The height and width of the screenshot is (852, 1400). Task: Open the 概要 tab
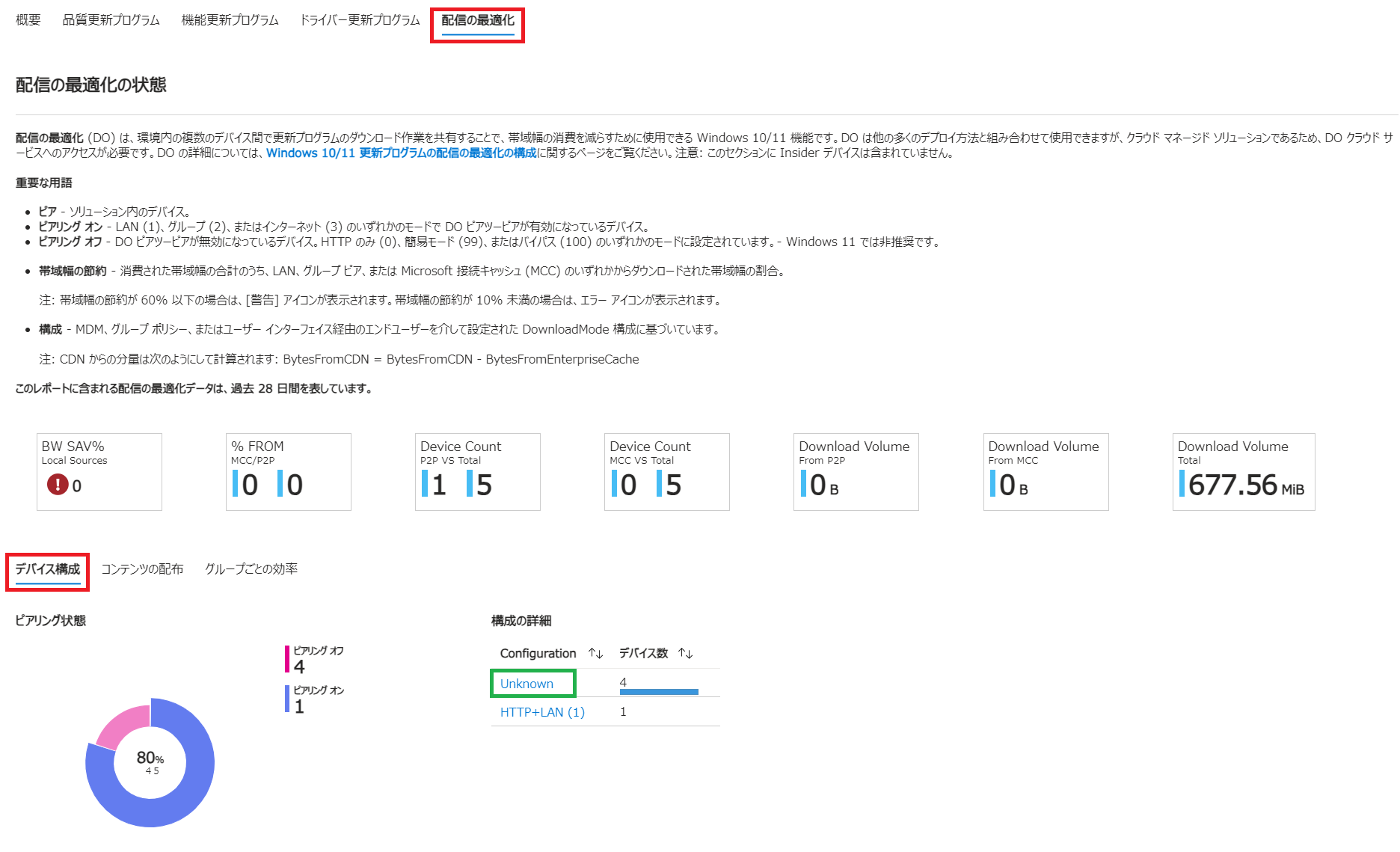coord(28,20)
